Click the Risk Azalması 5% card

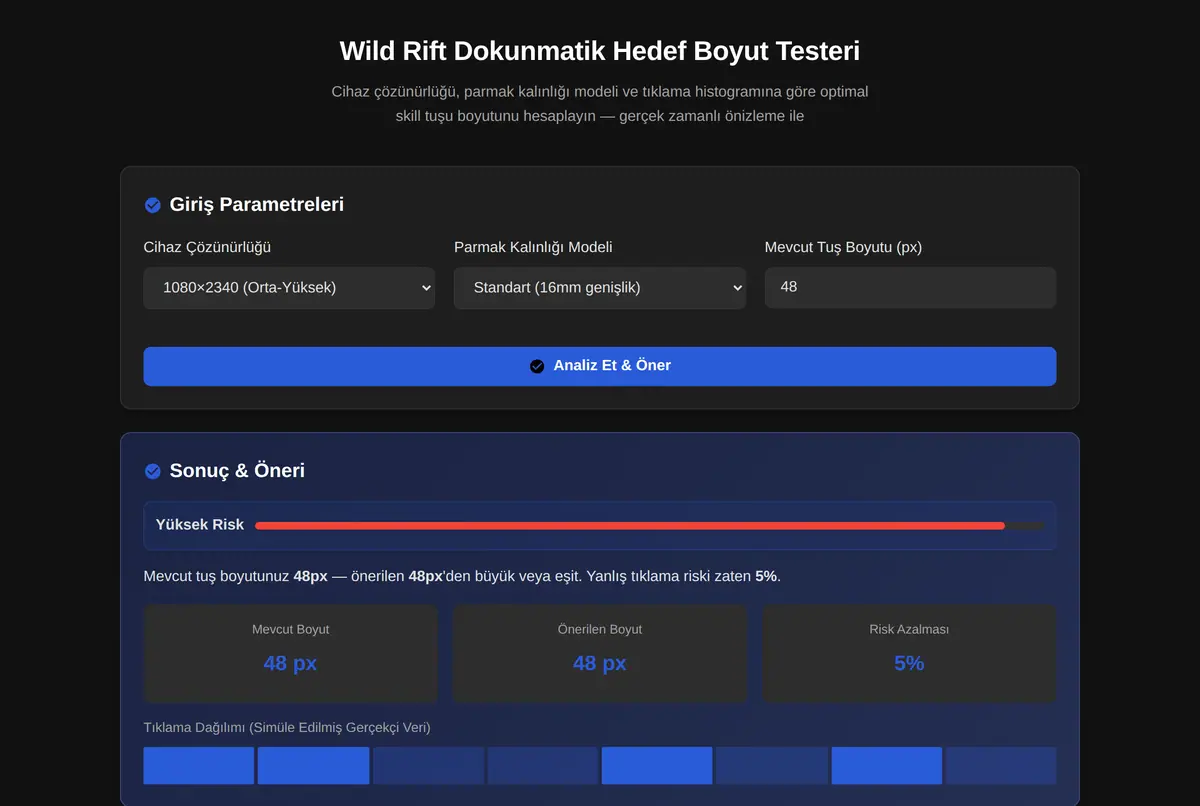tap(909, 652)
